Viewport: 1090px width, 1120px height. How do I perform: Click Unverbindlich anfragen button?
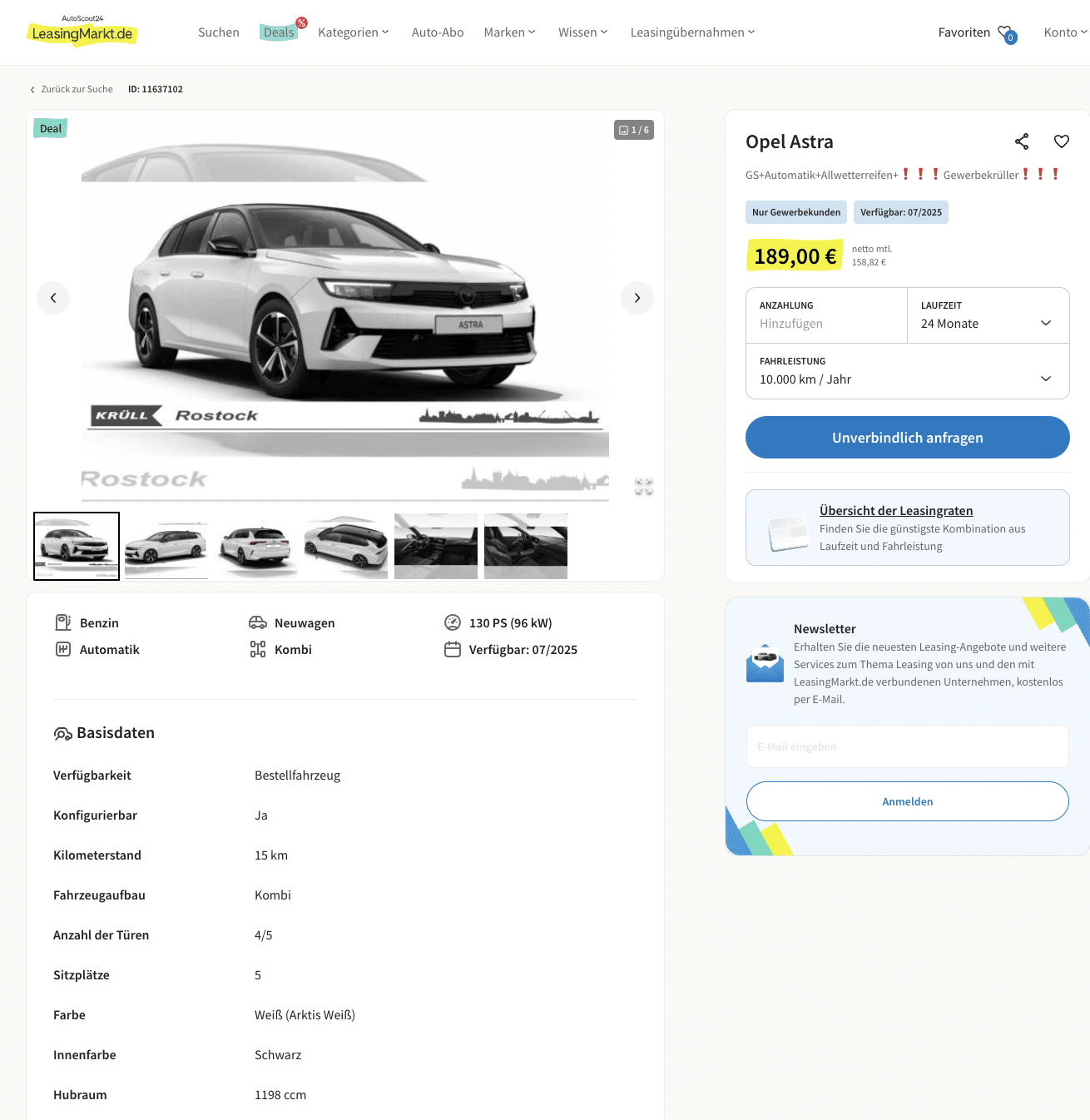click(x=907, y=438)
